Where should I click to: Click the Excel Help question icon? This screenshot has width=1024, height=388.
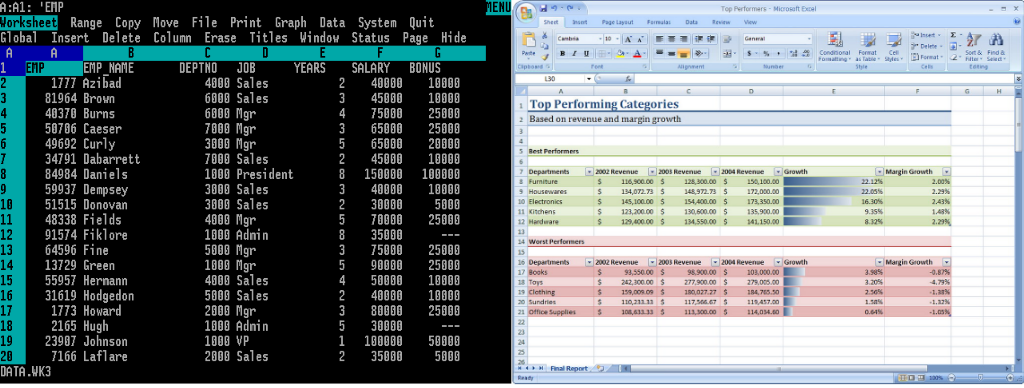coord(1017,21)
